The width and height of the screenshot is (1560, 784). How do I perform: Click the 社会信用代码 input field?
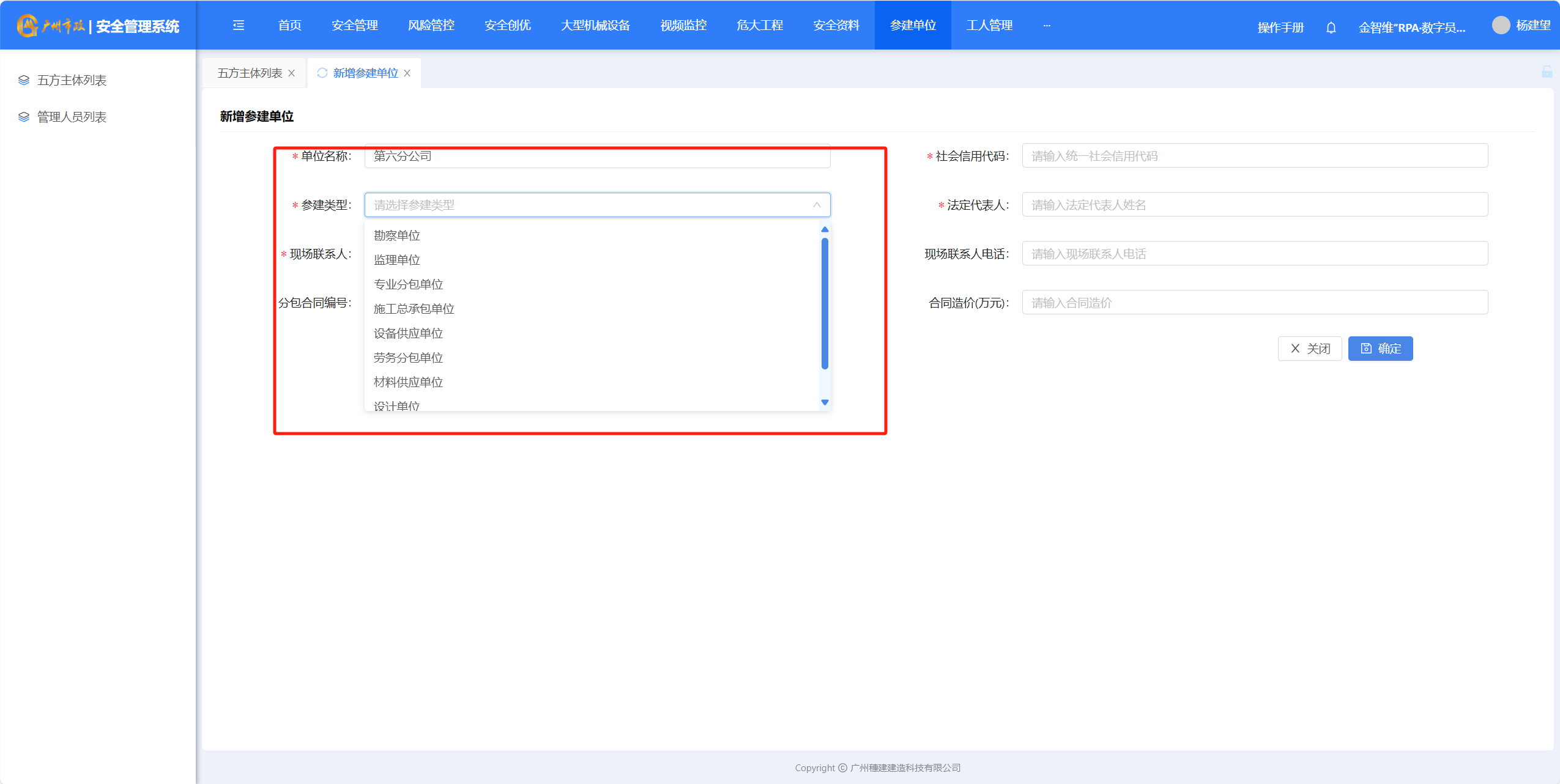[x=1254, y=156]
